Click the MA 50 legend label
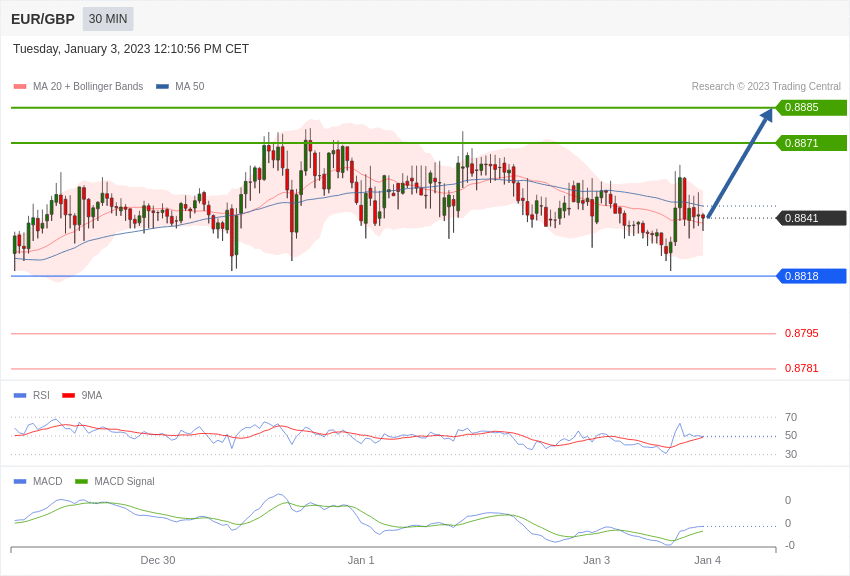Screen dimensions: 850x576 click(190, 86)
